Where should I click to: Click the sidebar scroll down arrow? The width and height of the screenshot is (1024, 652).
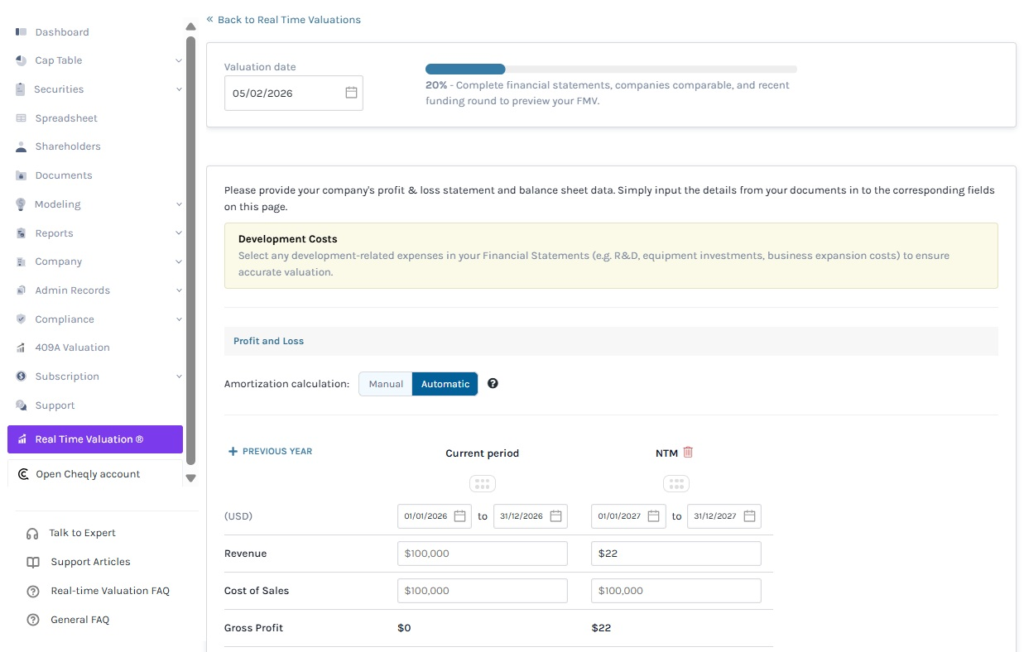[x=191, y=478]
